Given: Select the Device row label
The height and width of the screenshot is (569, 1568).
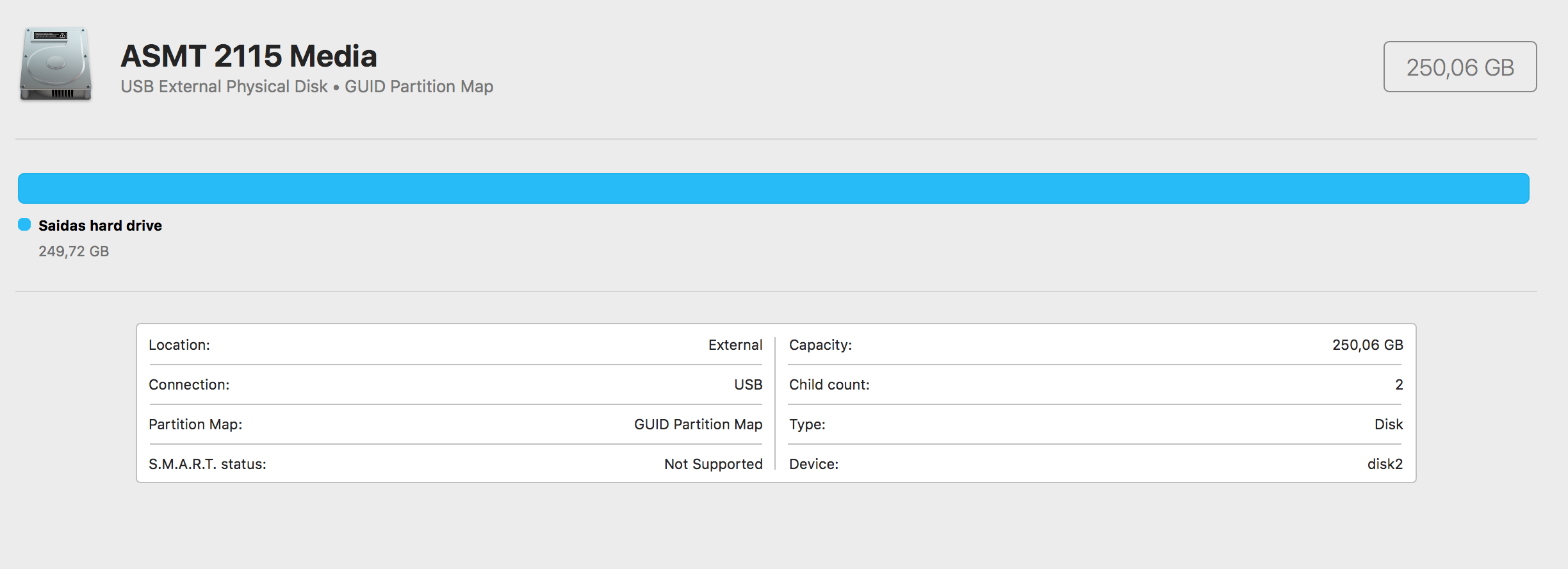Looking at the screenshot, I should coord(813,464).
